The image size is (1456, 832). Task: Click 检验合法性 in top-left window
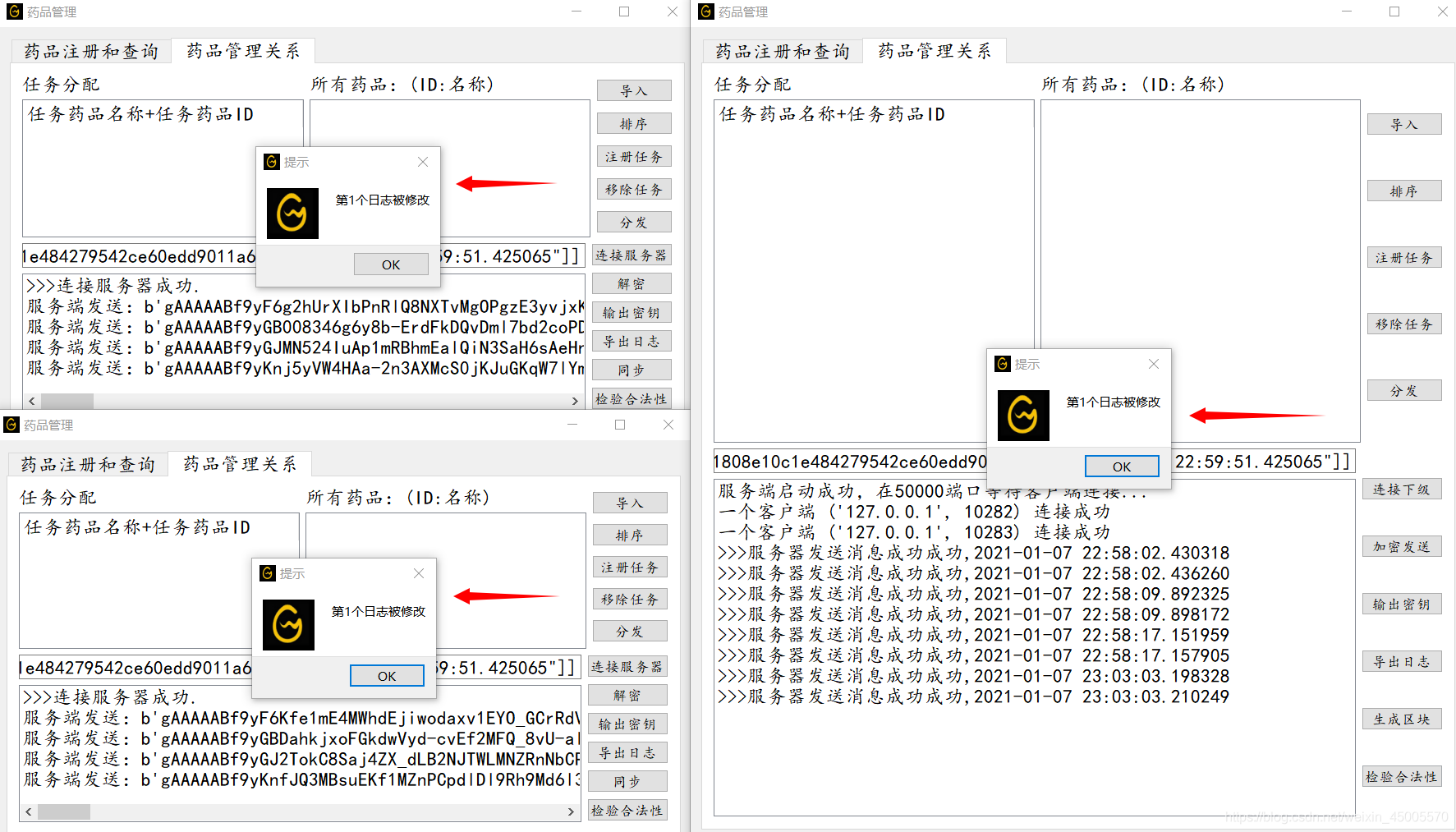[x=632, y=398]
